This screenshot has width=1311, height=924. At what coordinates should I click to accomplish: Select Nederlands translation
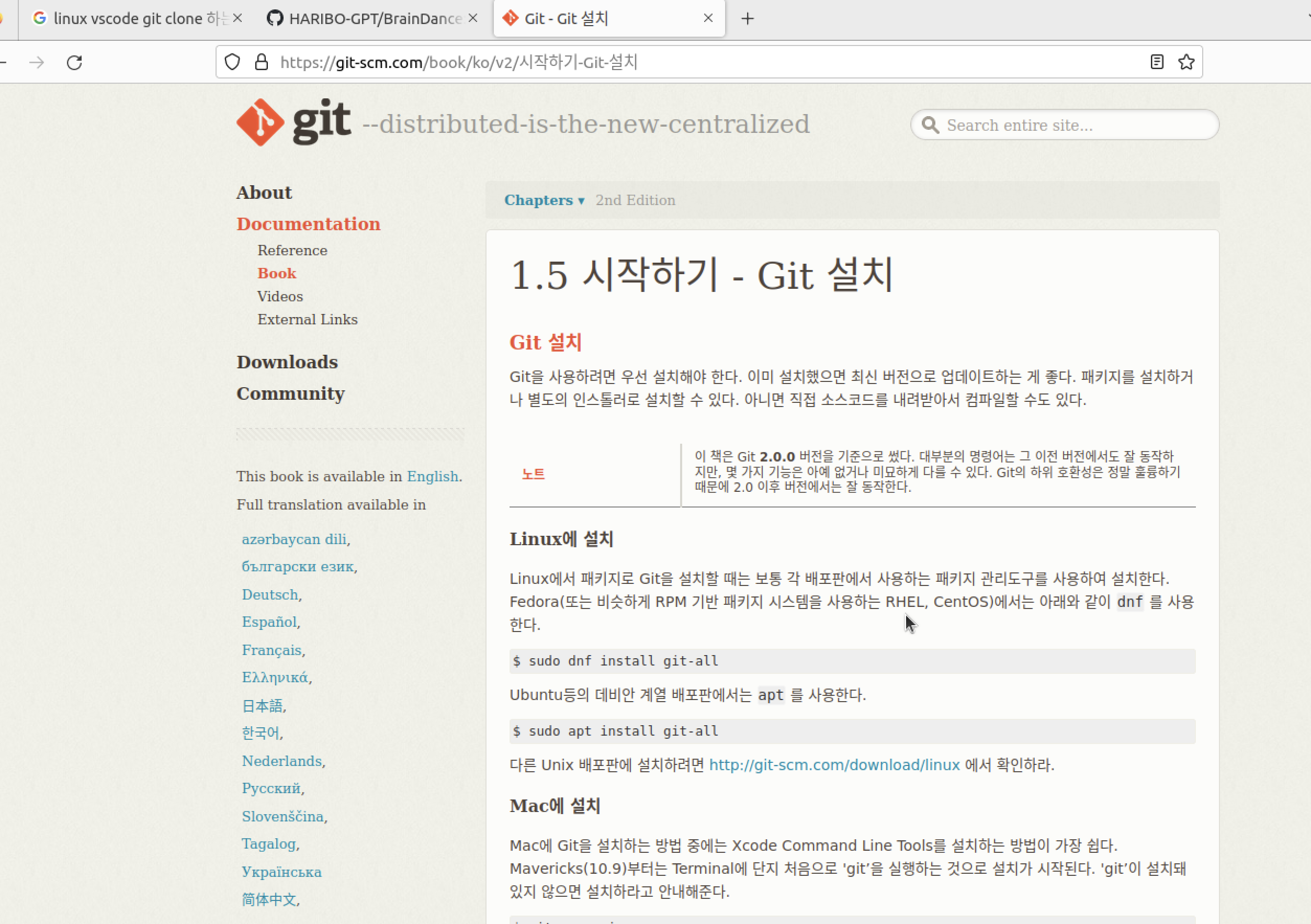coord(281,761)
